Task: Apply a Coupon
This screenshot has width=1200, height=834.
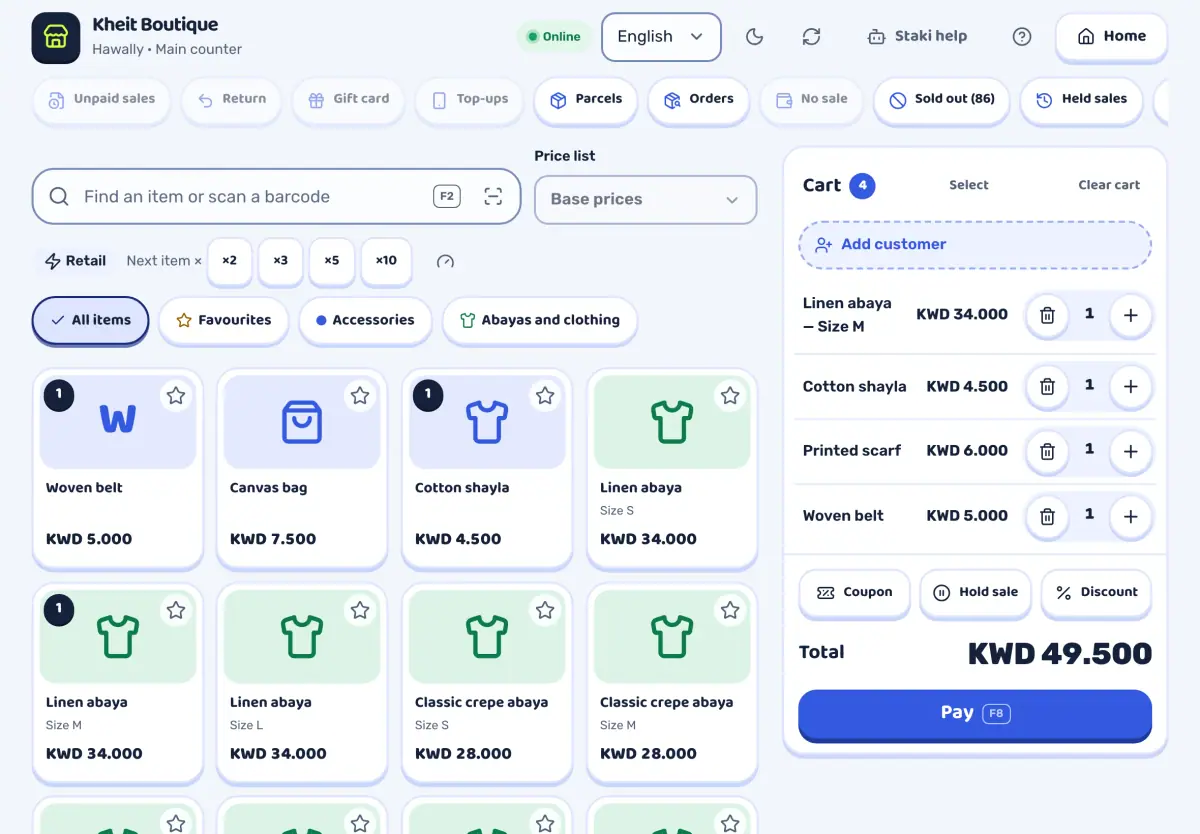Action: click(x=854, y=593)
